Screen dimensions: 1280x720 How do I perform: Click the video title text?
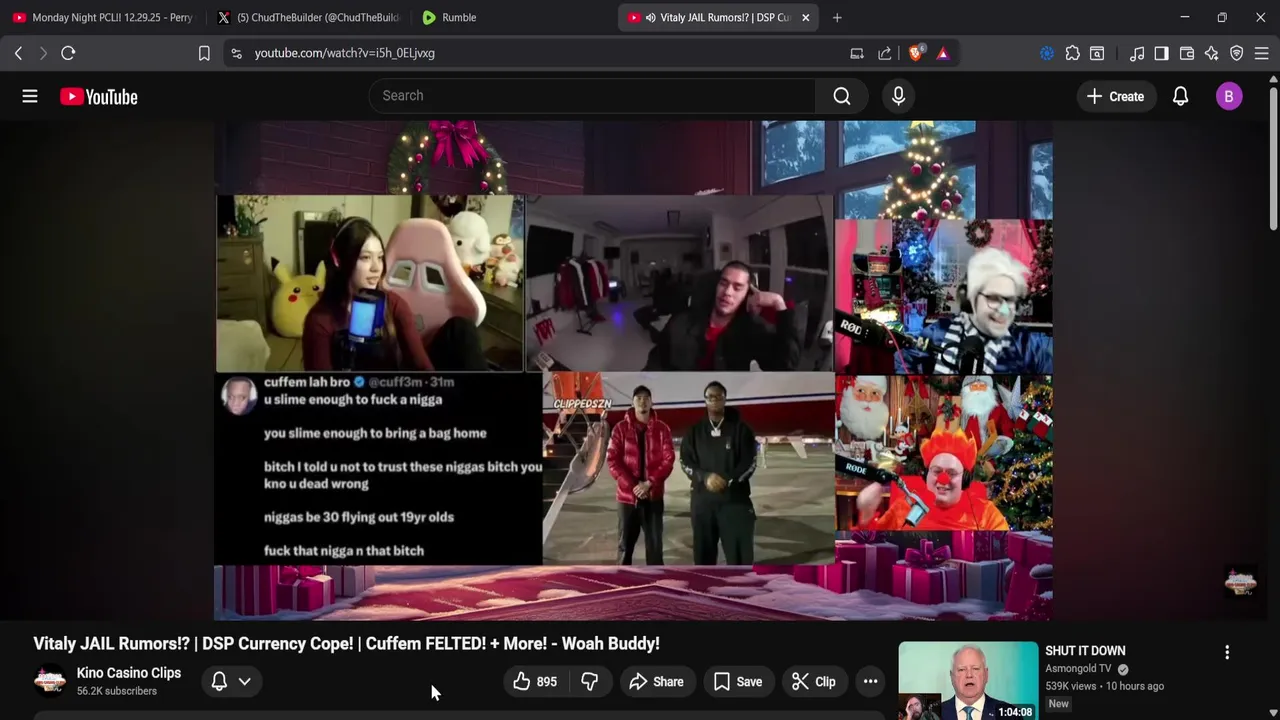click(x=347, y=643)
